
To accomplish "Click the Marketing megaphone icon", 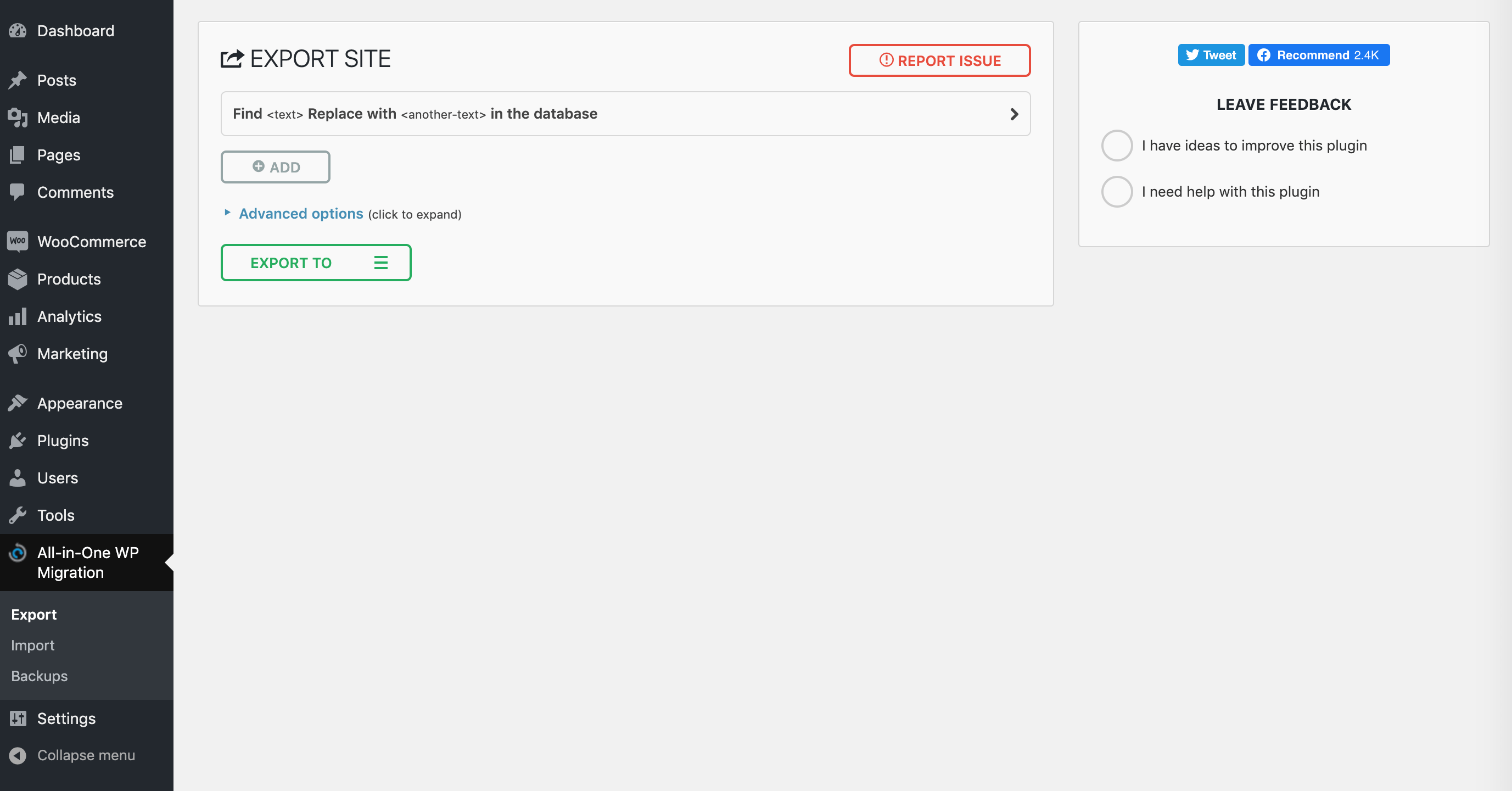I will (x=18, y=354).
